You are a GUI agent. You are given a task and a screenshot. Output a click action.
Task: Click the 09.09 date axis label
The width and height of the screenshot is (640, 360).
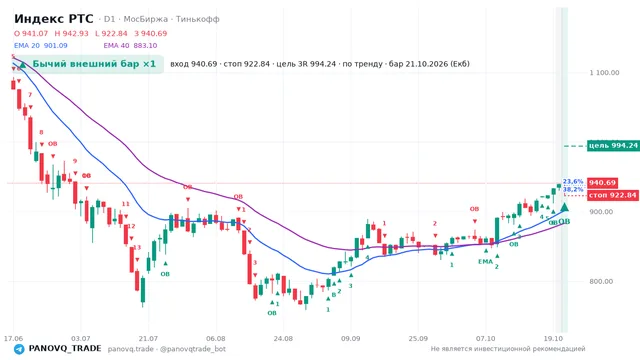(351, 338)
